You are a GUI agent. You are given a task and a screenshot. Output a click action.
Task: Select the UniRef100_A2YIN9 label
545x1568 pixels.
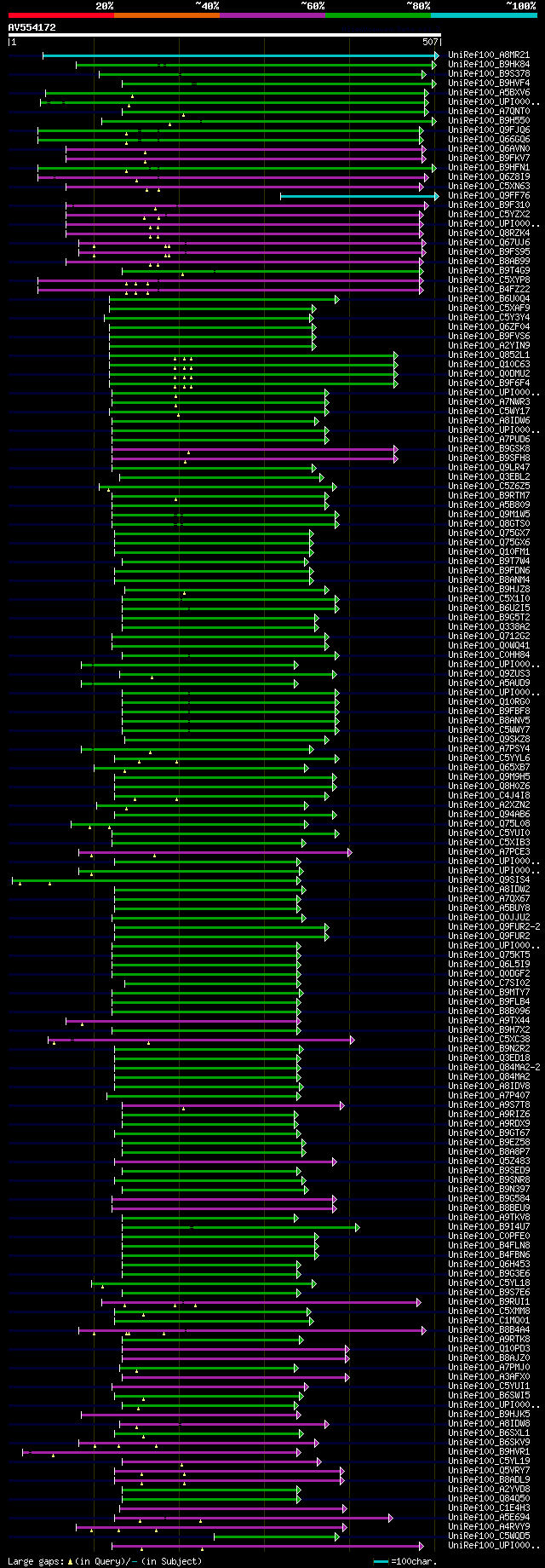(x=489, y=346)
